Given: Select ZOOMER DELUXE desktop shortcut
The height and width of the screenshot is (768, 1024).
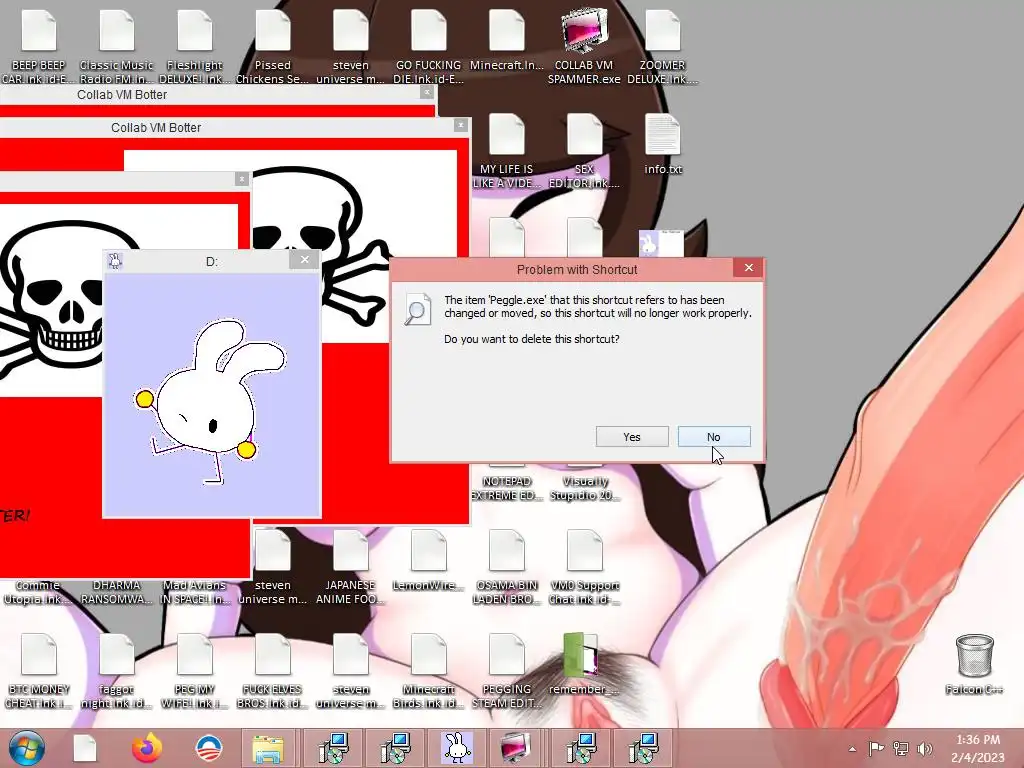Looking at the screenshot, I should click(x=662, y=46).
